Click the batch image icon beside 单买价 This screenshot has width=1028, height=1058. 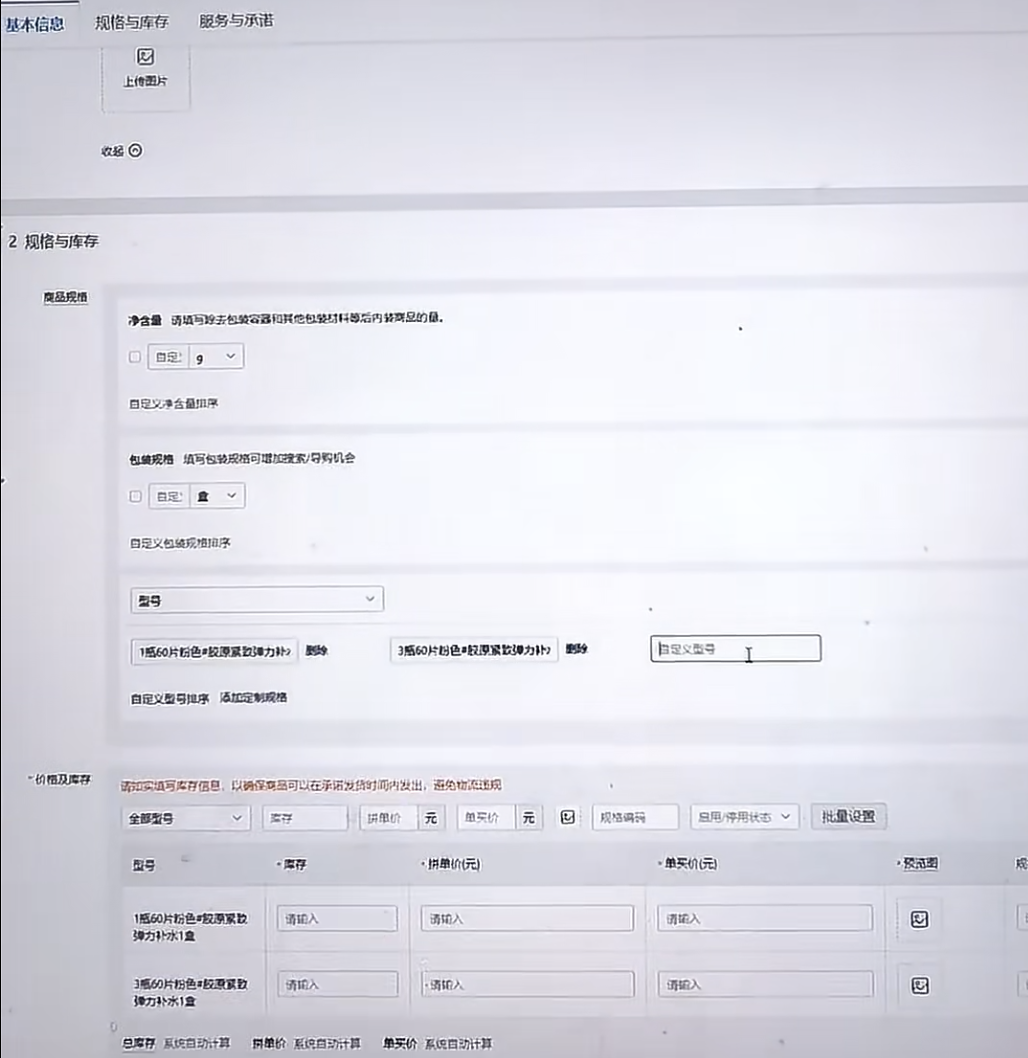568,817
